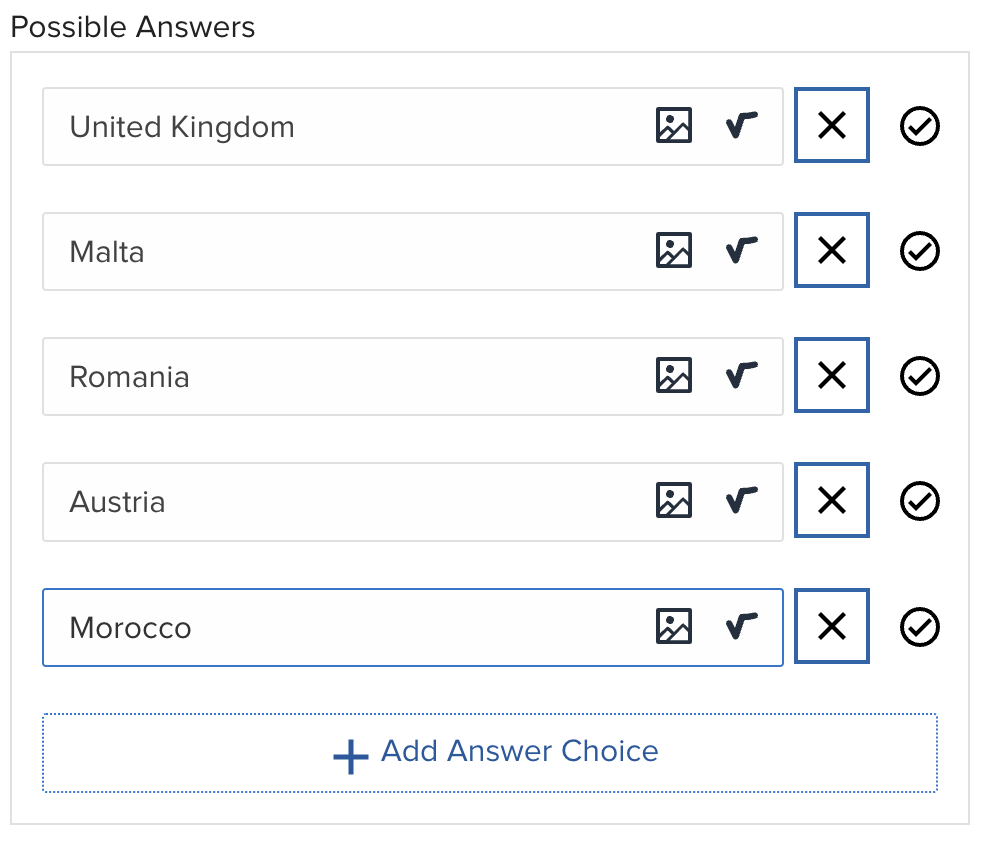Mark Morocco as correct answer
The image size is (996, 842).
(919, 627)
